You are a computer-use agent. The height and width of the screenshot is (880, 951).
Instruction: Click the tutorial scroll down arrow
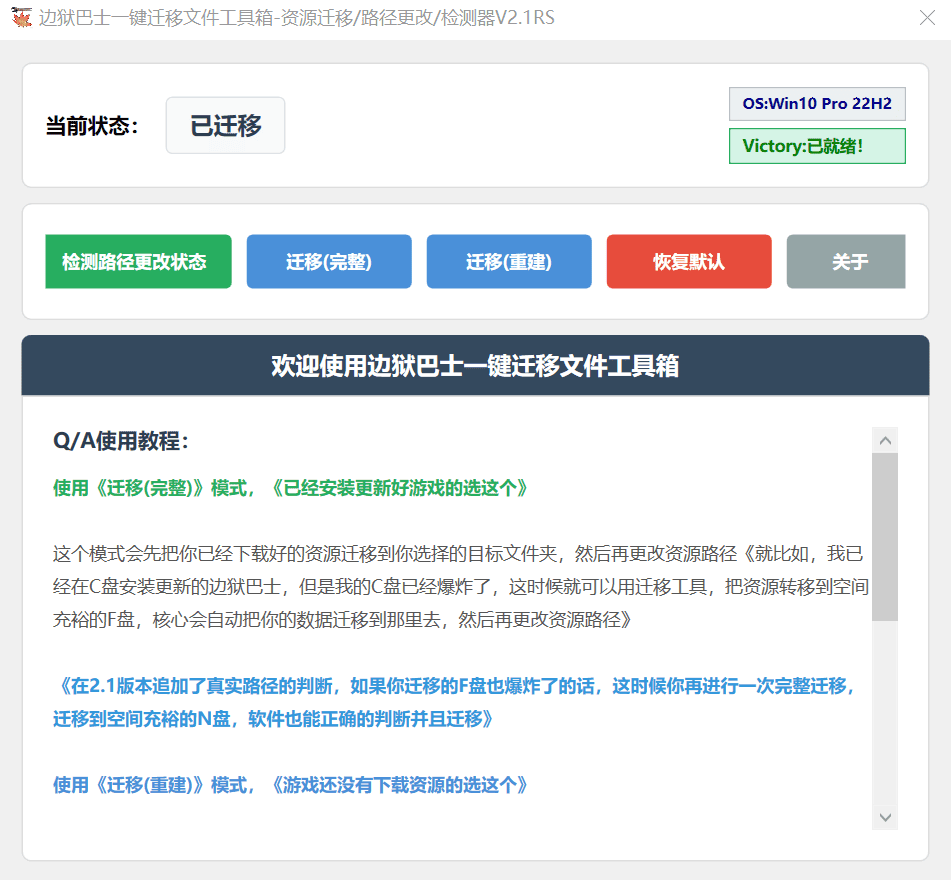point(885,817)
